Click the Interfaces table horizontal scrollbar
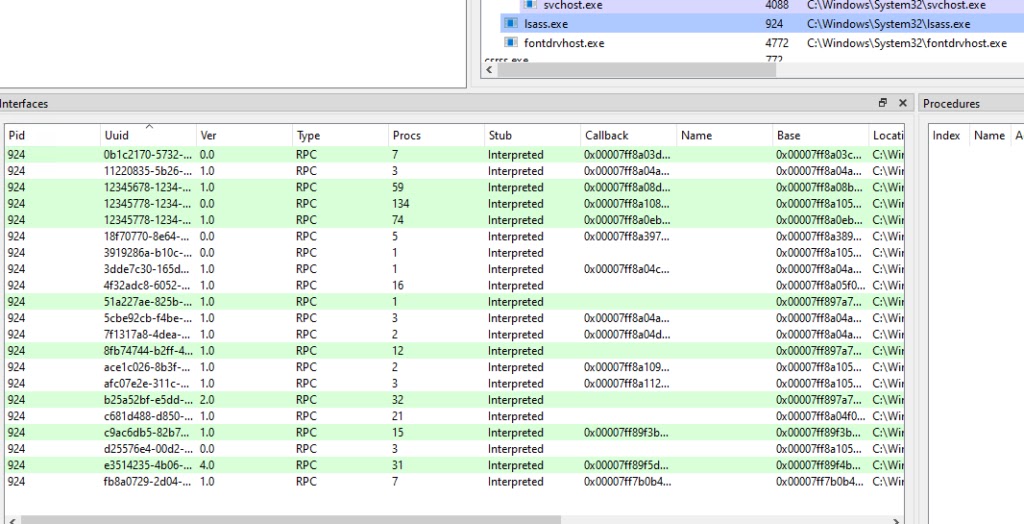 tap(291, 521)
